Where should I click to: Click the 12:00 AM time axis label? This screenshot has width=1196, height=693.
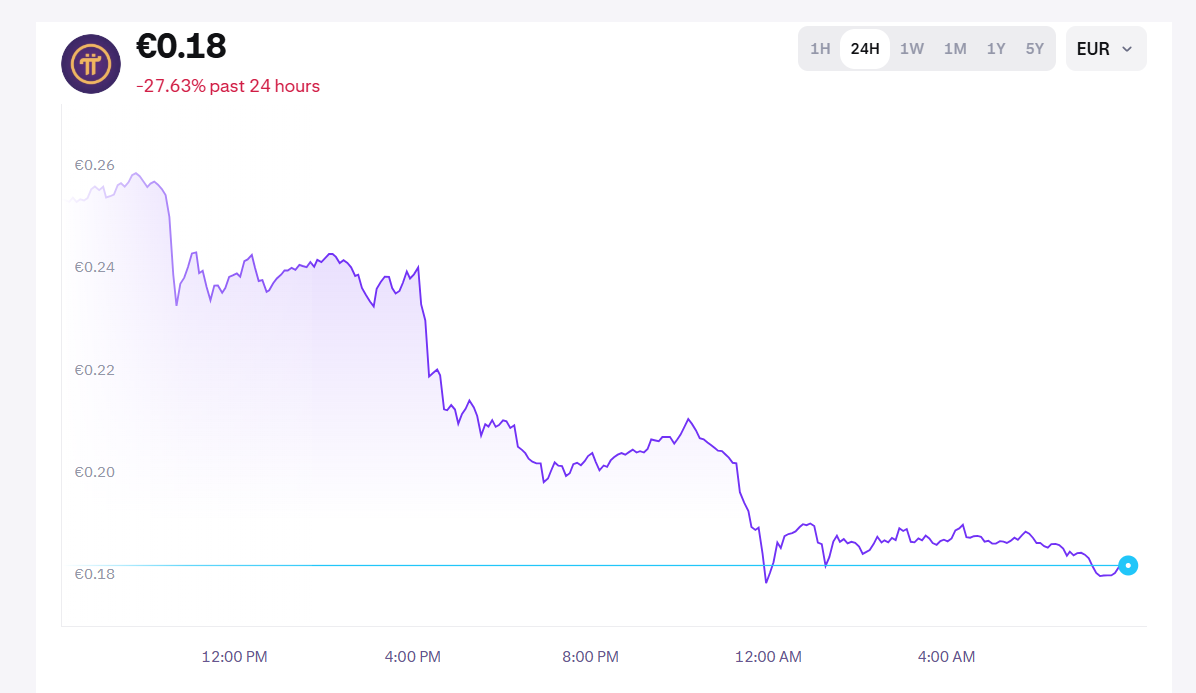pos(768,657)
